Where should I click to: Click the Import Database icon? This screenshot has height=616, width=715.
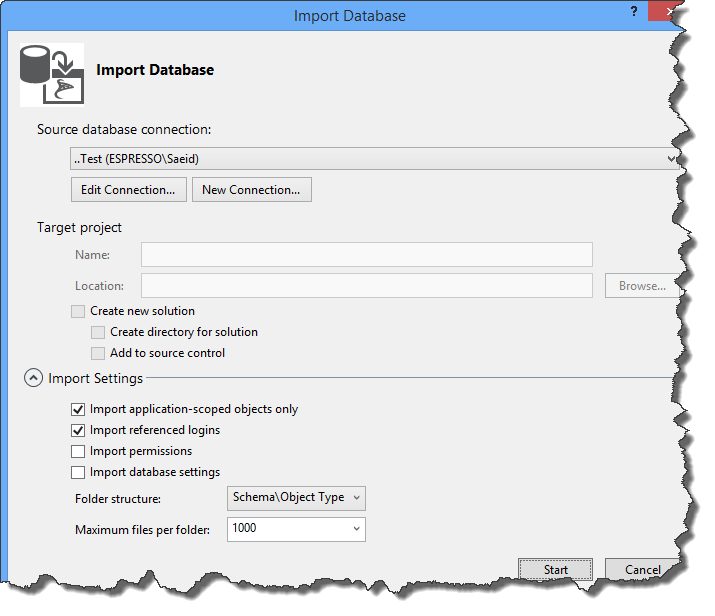[52, 75]
